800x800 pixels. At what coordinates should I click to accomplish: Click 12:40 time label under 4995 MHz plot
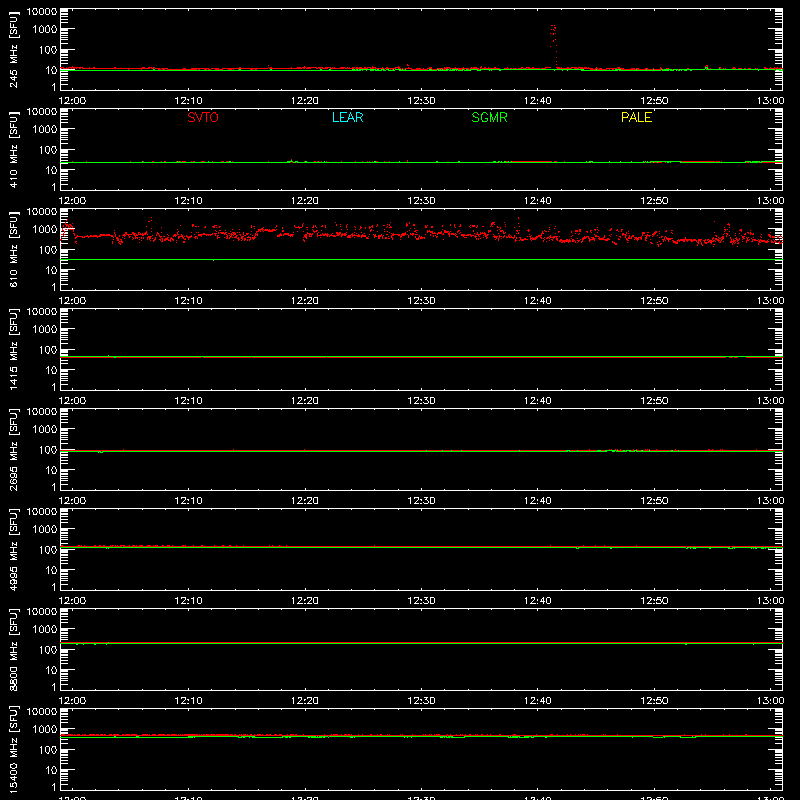click(x=538, y=601)
